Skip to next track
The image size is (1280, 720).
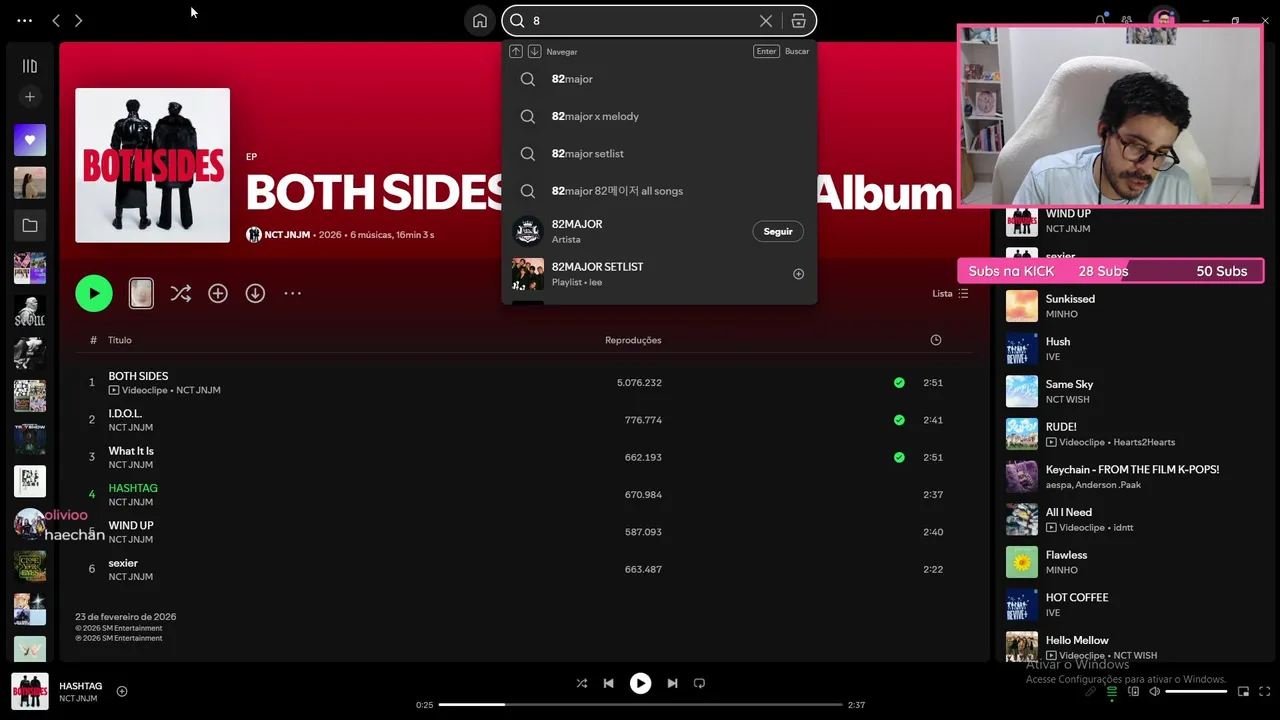pyautogui.click(x=672, y=683)
